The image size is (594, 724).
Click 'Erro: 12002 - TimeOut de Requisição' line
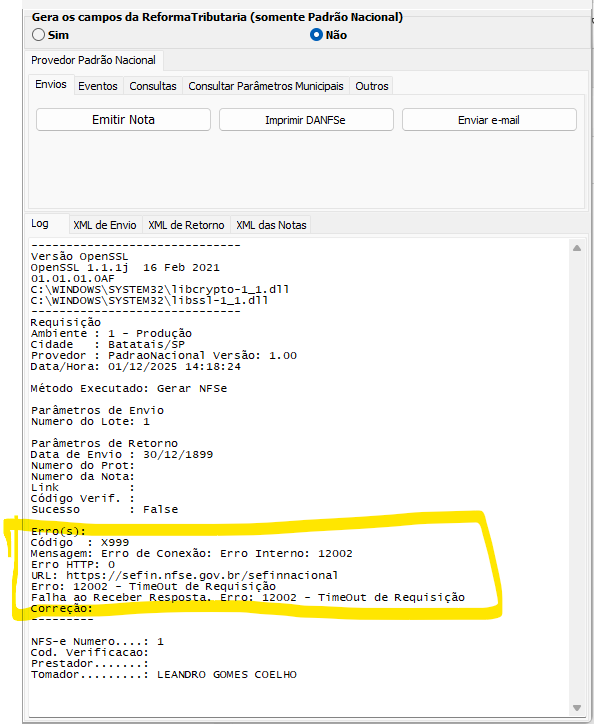(153, 586)
